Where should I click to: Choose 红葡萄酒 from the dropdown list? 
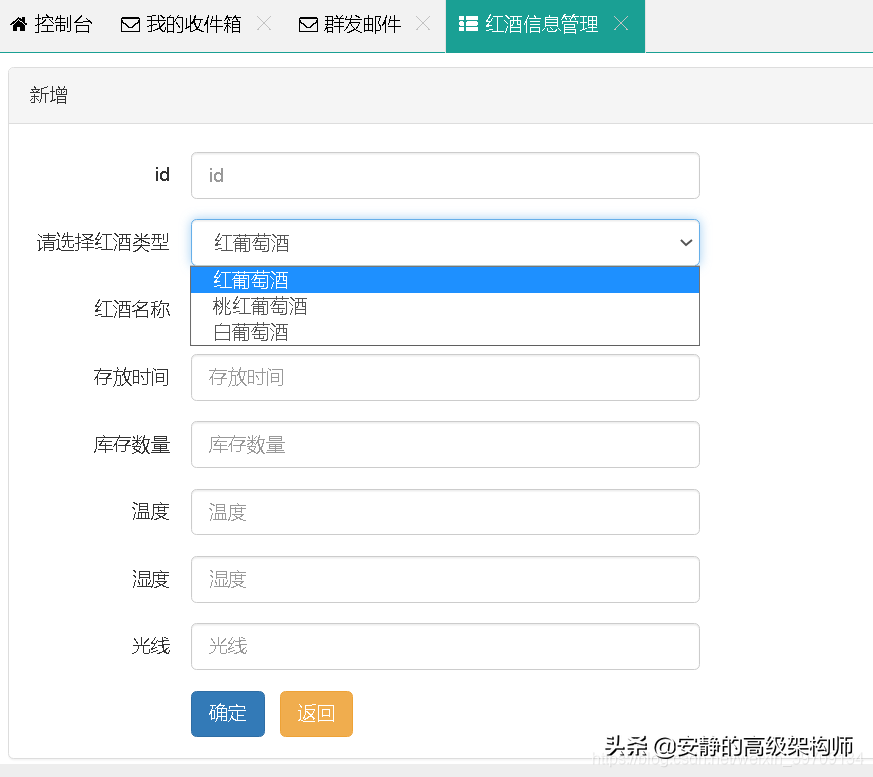tap(445, 281)
